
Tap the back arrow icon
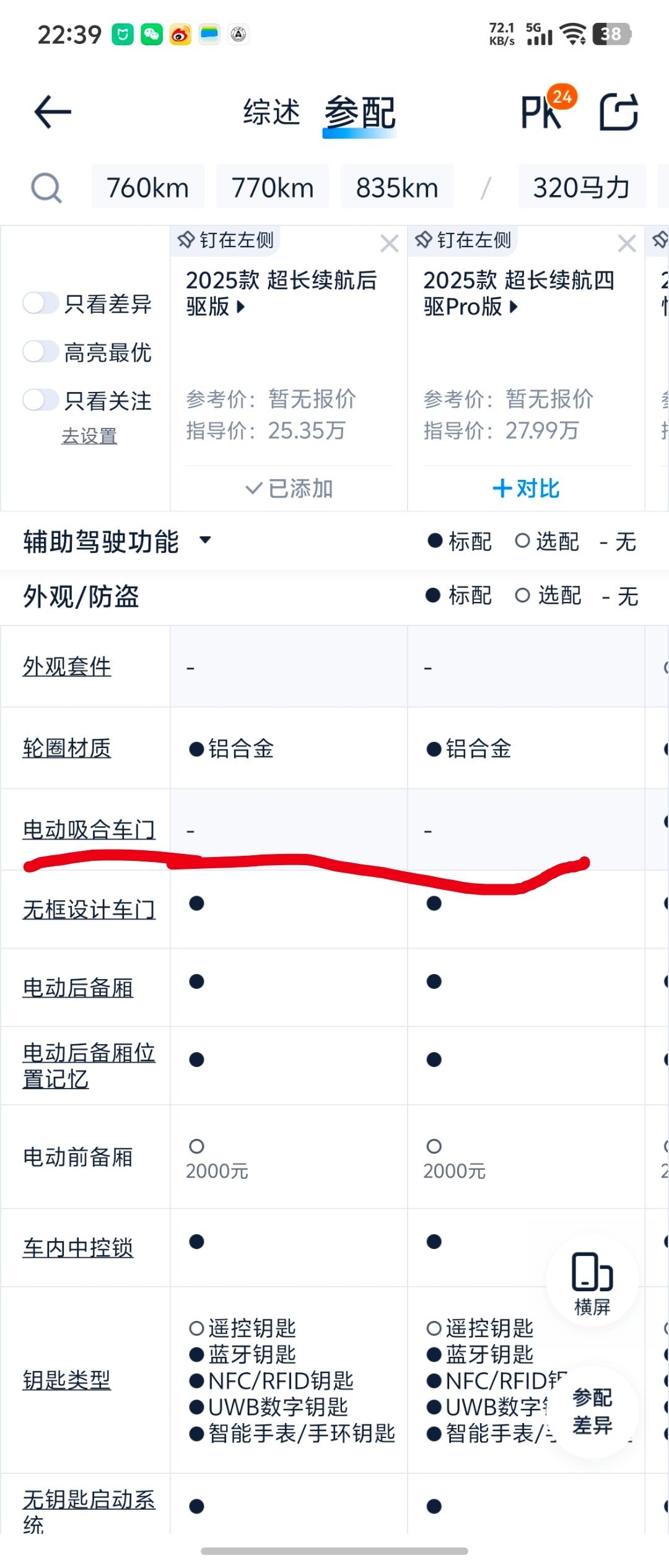tap(53, 112)
